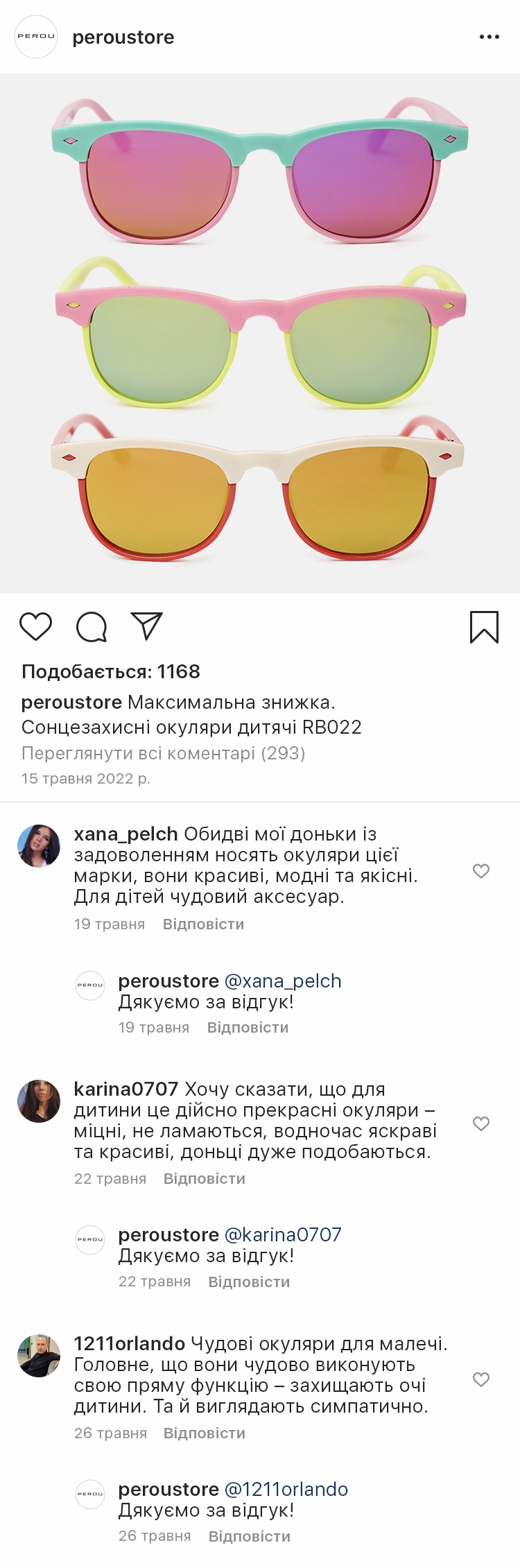Reply to karina0707's comment
The height and width of the screenshot is (1568, 520).
tap(205, 1179)
